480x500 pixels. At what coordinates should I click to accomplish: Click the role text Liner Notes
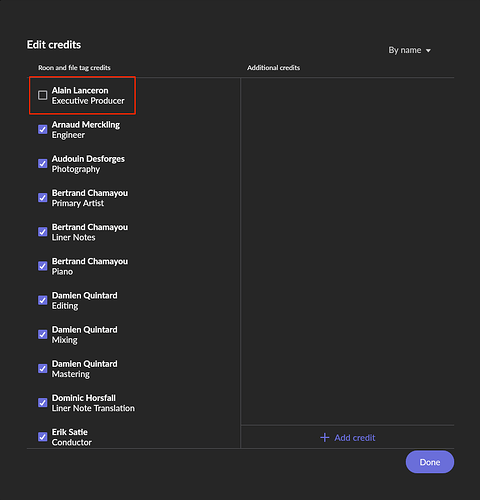73,237
